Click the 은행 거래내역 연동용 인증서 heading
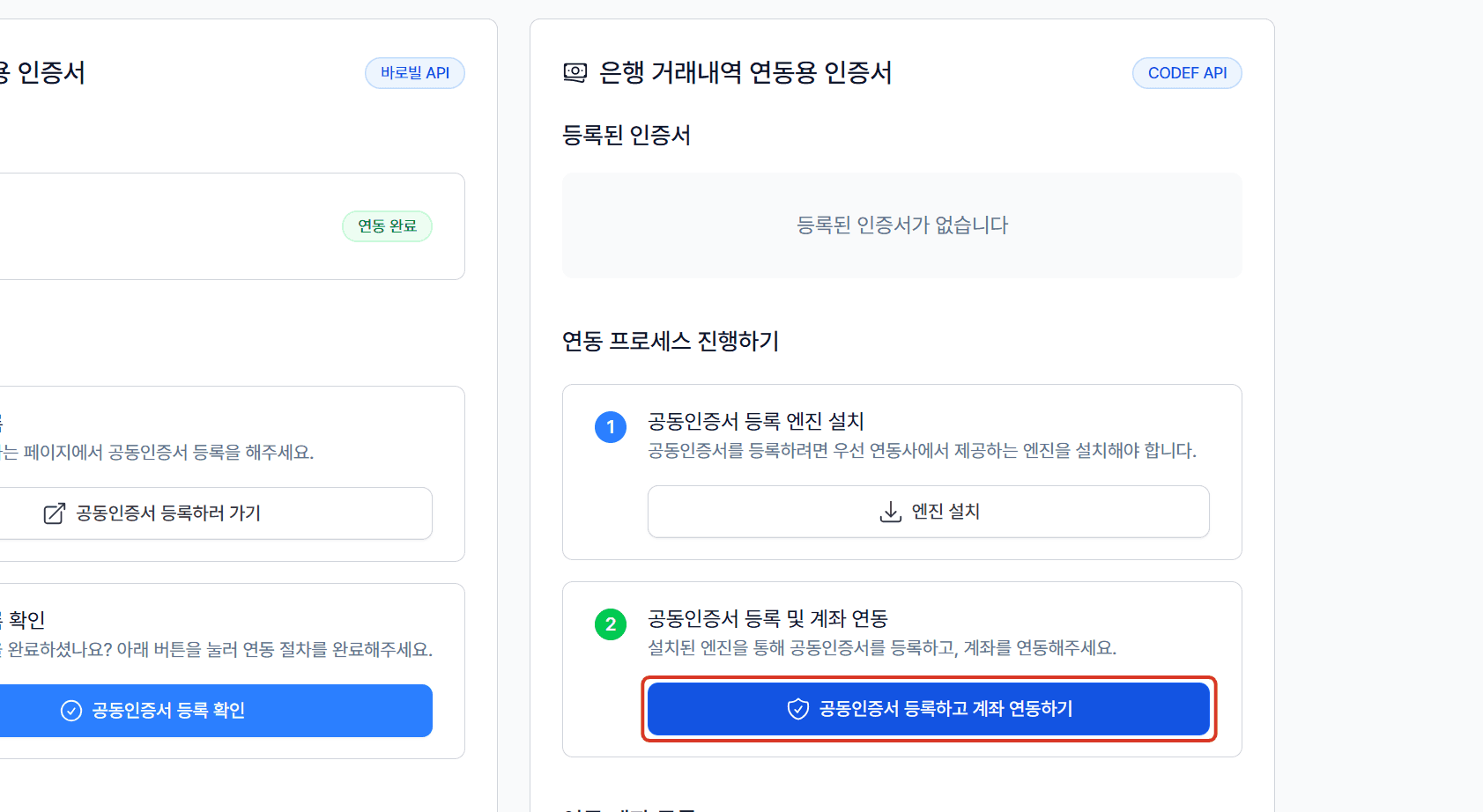 [x=745, y=72]
